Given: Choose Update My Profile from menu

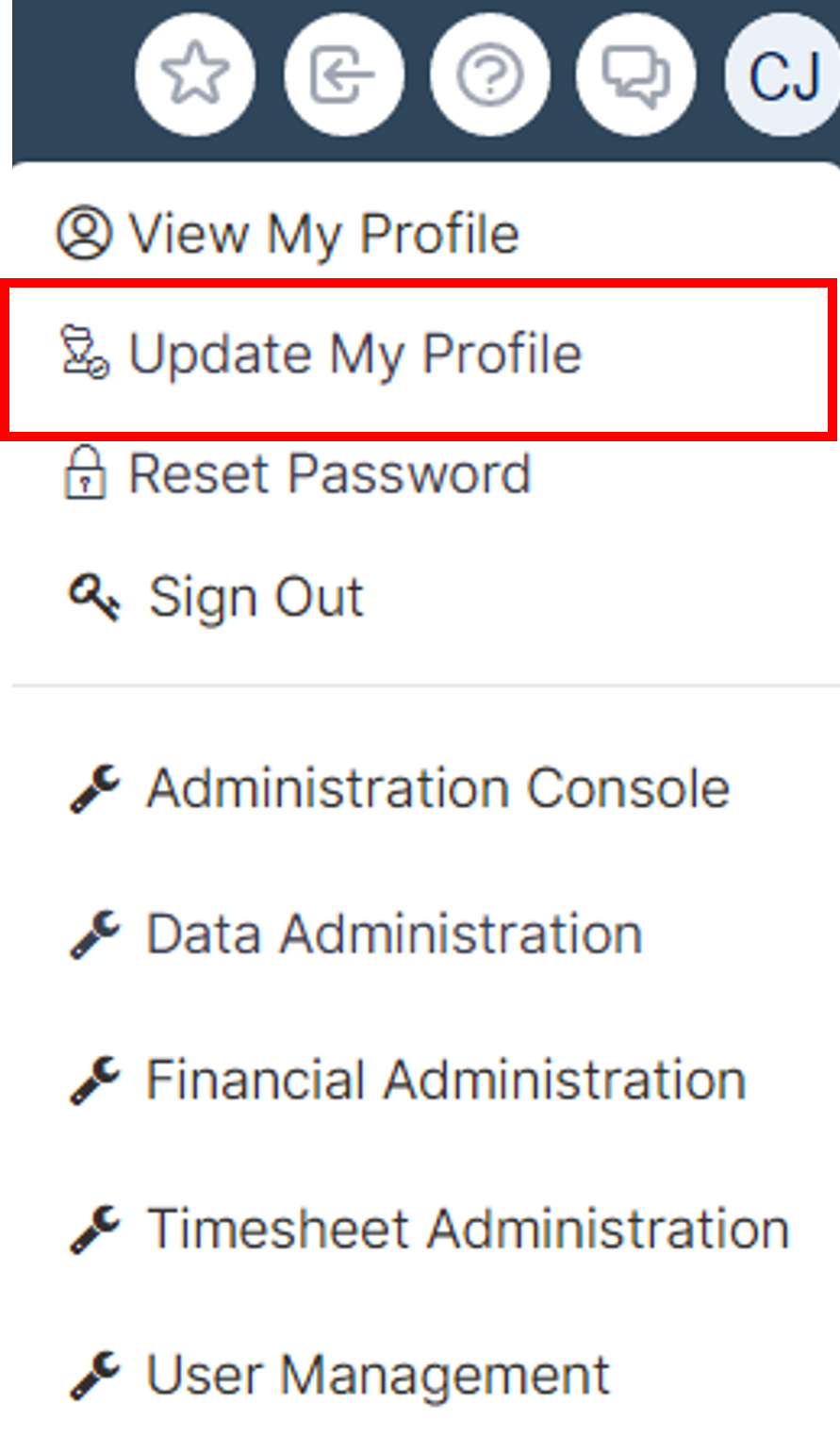Looking at the screenshot, I should tap(420, 357).
